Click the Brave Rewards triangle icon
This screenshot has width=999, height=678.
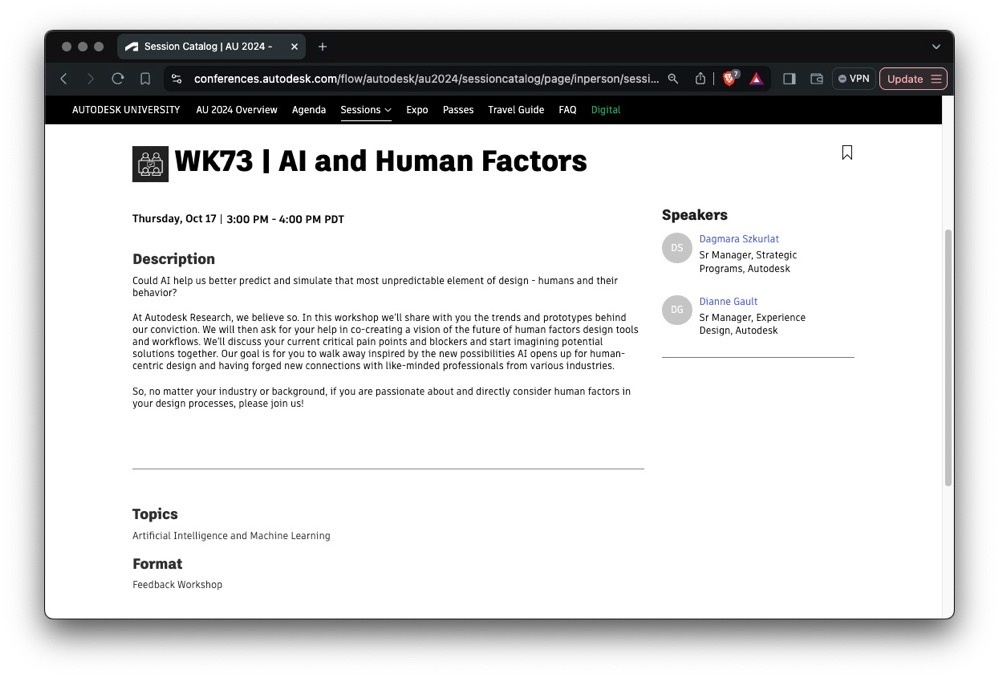(757, 79)
